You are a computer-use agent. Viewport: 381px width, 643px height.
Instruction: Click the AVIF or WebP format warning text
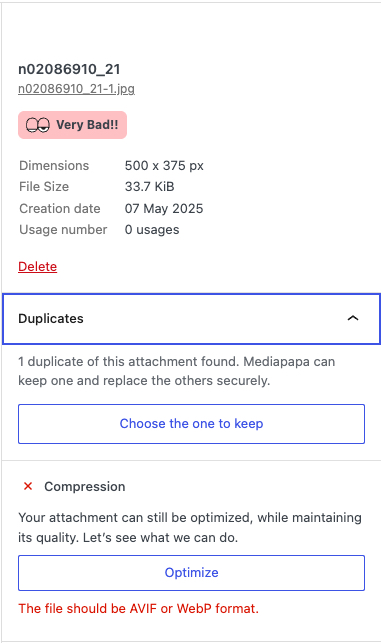click(138, 608)
